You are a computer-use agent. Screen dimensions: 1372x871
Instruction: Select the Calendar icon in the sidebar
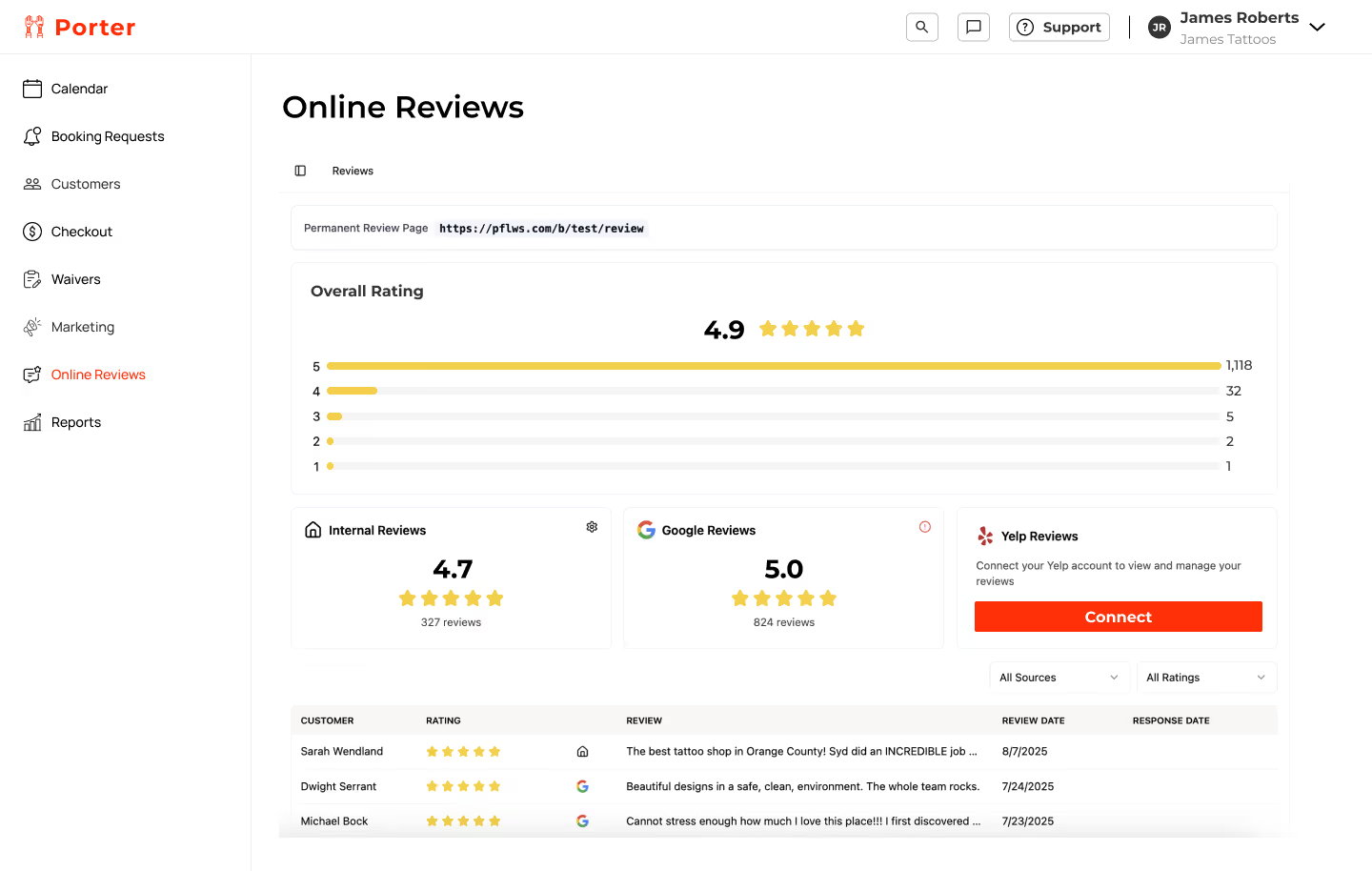[32, 88]
